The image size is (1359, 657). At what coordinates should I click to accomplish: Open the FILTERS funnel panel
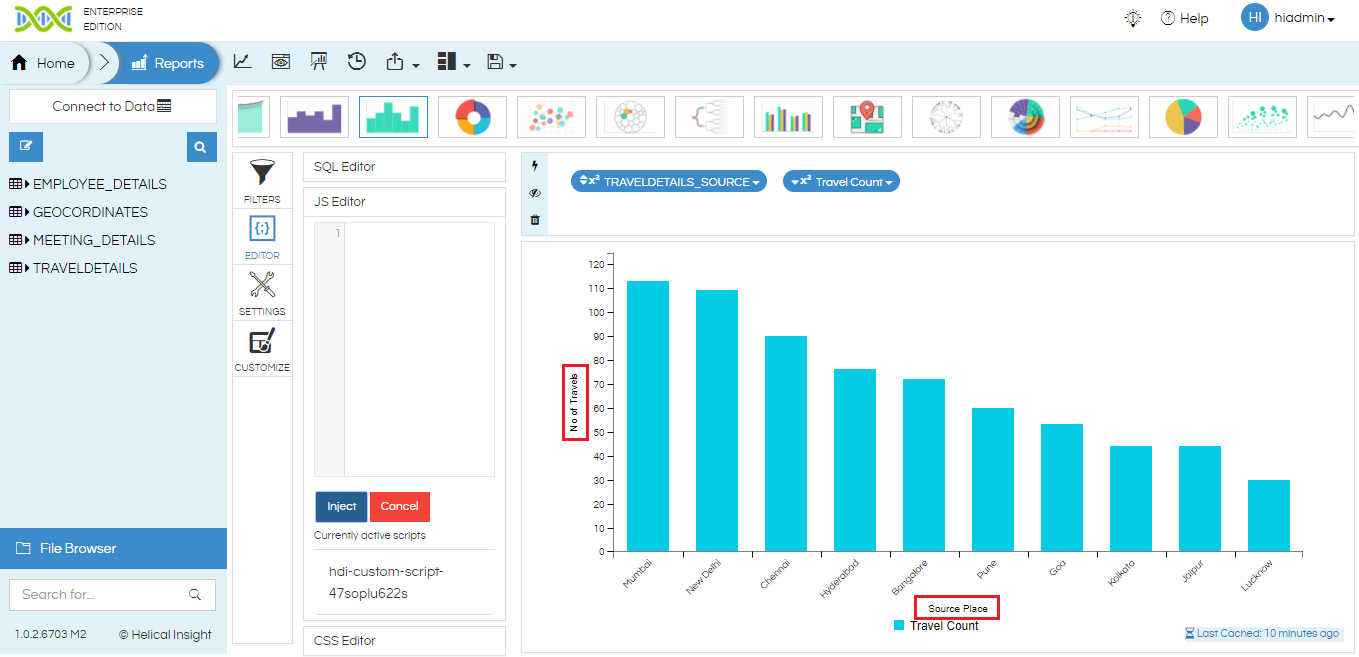pos(262,181)
